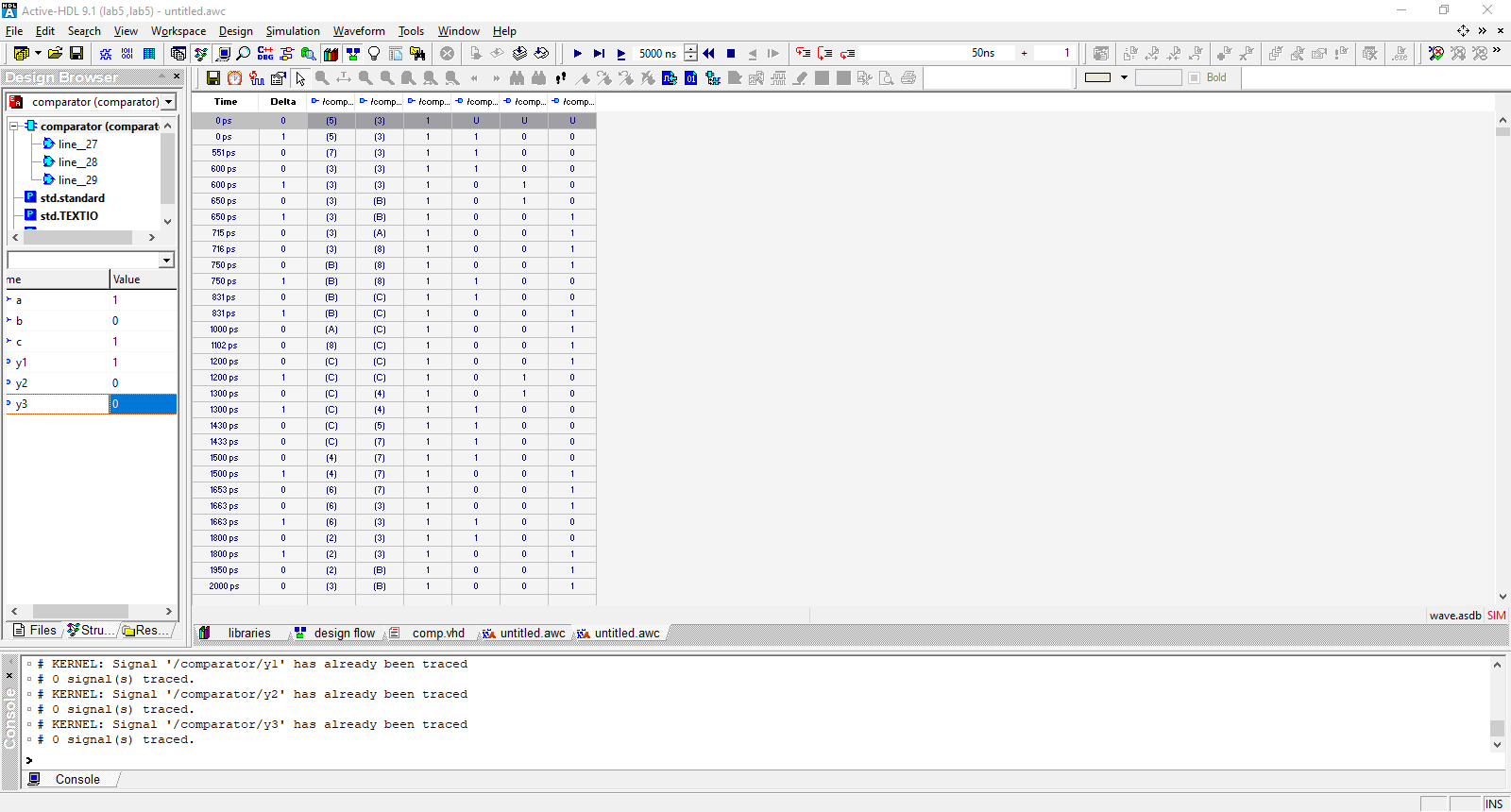Save waveform using the floppy disk icon

point(213,78)
